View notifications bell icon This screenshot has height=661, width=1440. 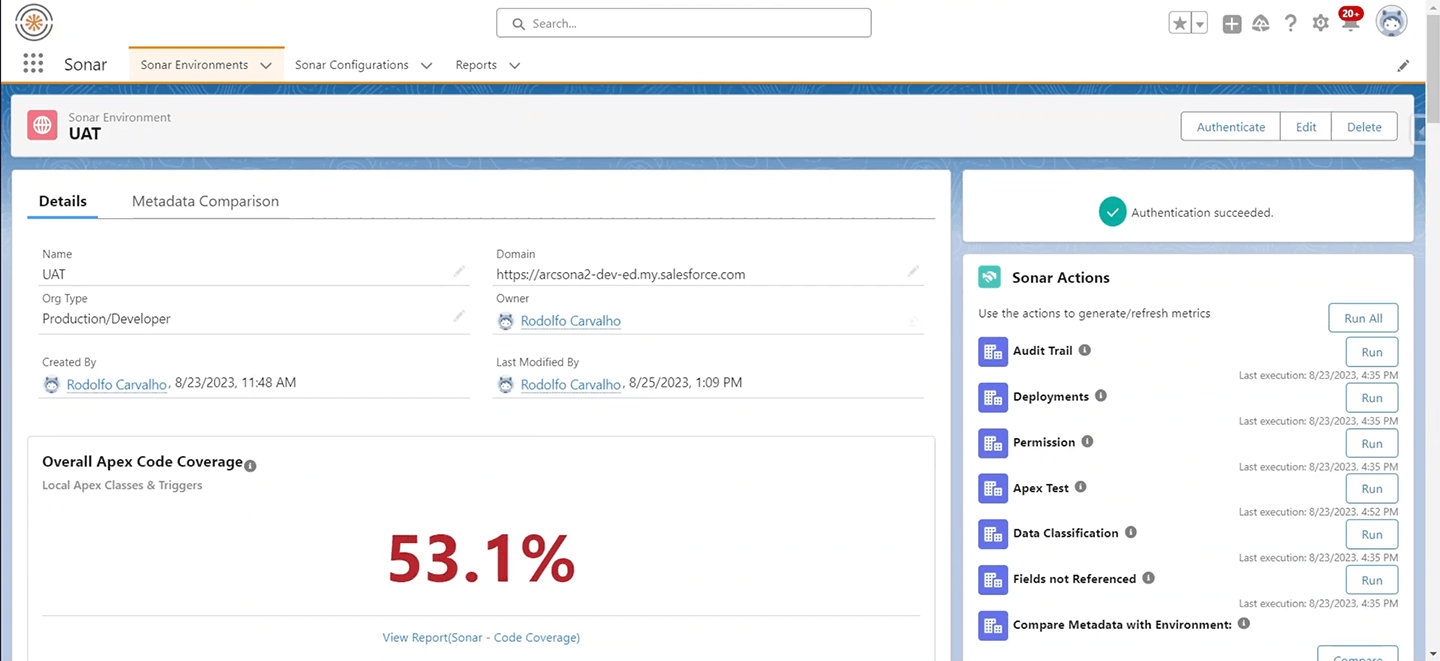pyautogui.click(x=1350, y=24)
